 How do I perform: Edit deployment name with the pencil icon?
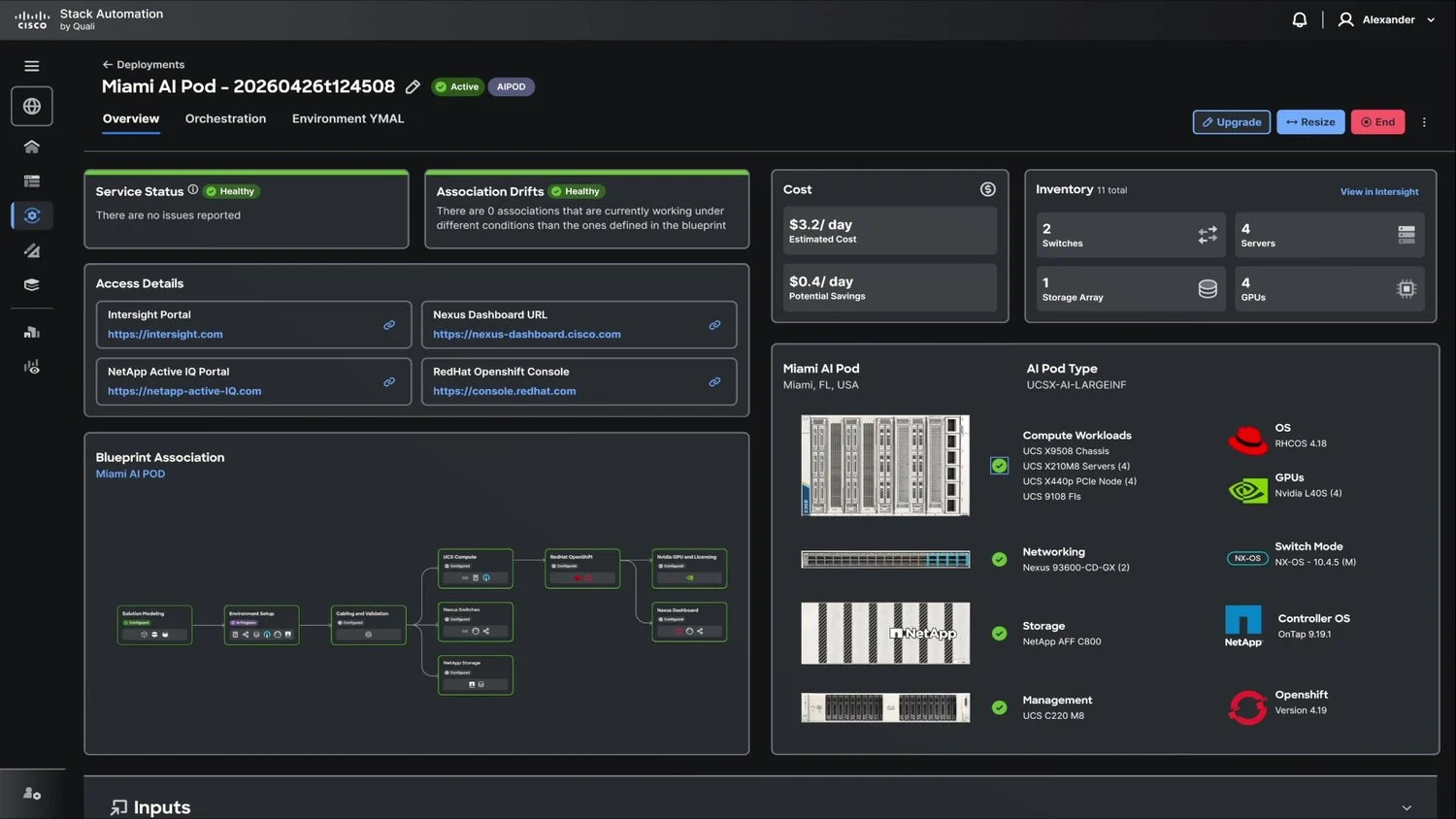click(x=413, y=87)
